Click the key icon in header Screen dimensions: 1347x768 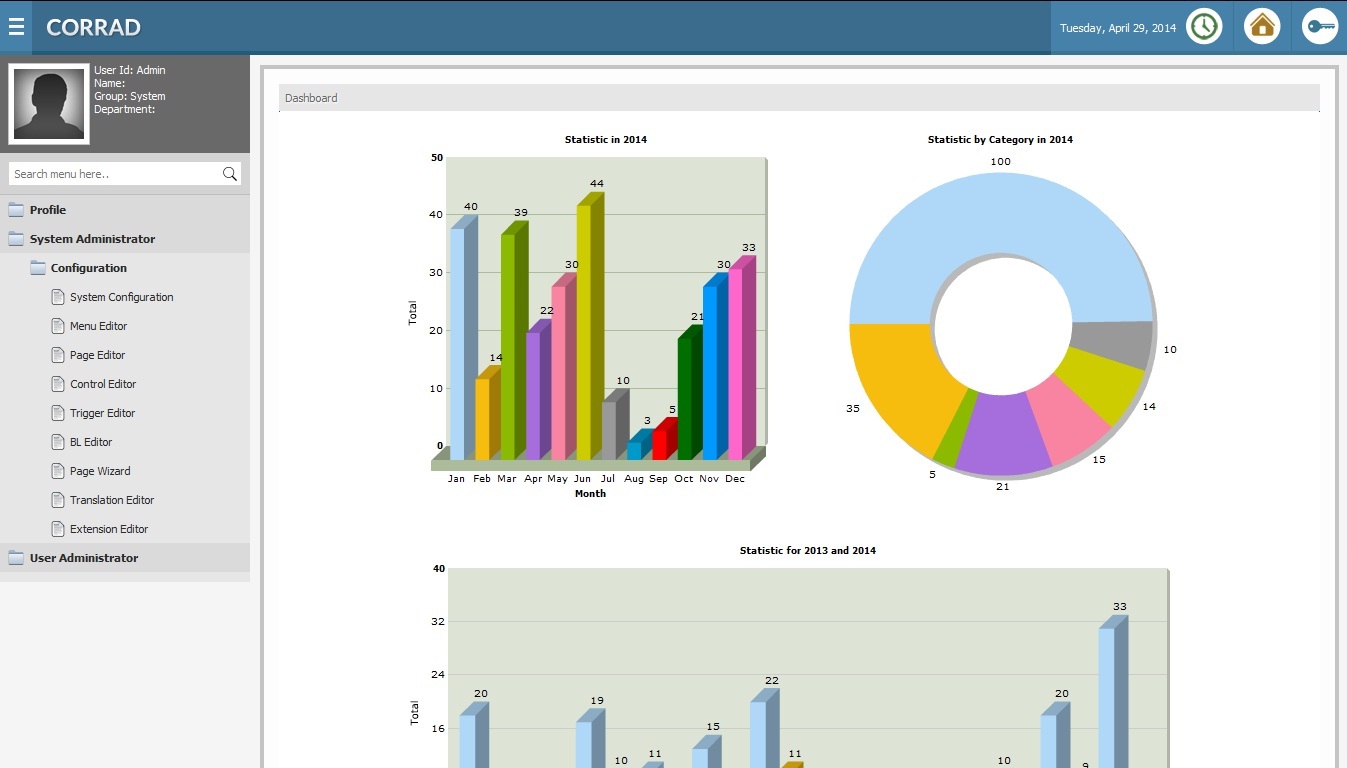point(1320,26)
